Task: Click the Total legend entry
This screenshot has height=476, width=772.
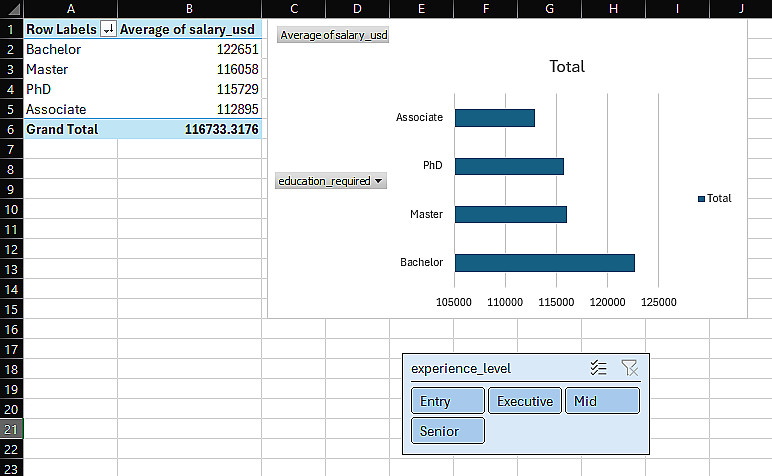Action: click(715, 198)
